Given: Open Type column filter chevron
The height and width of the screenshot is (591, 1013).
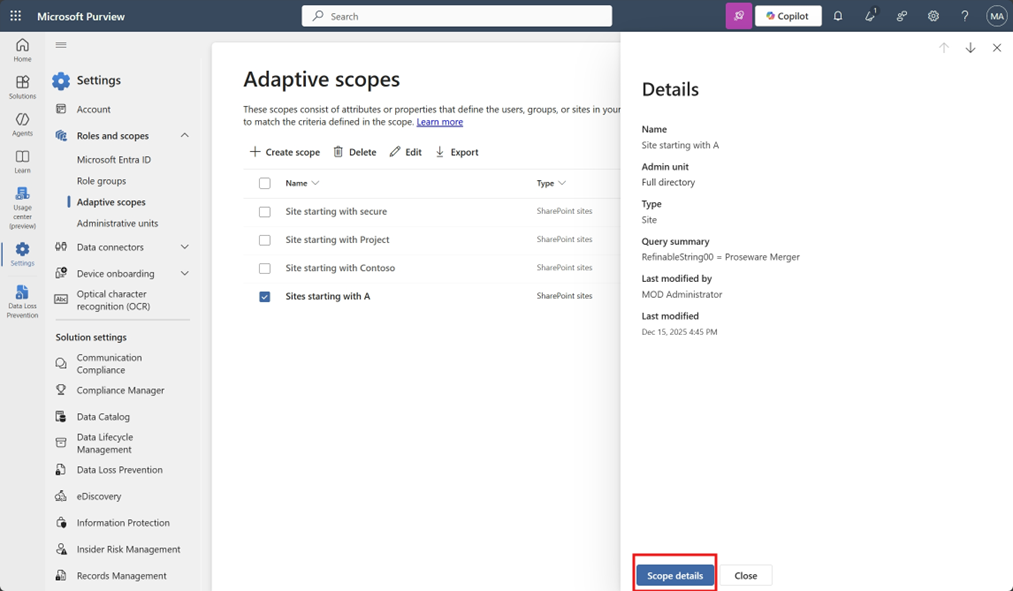Looking at the screenshot, I should click(562, 183).
